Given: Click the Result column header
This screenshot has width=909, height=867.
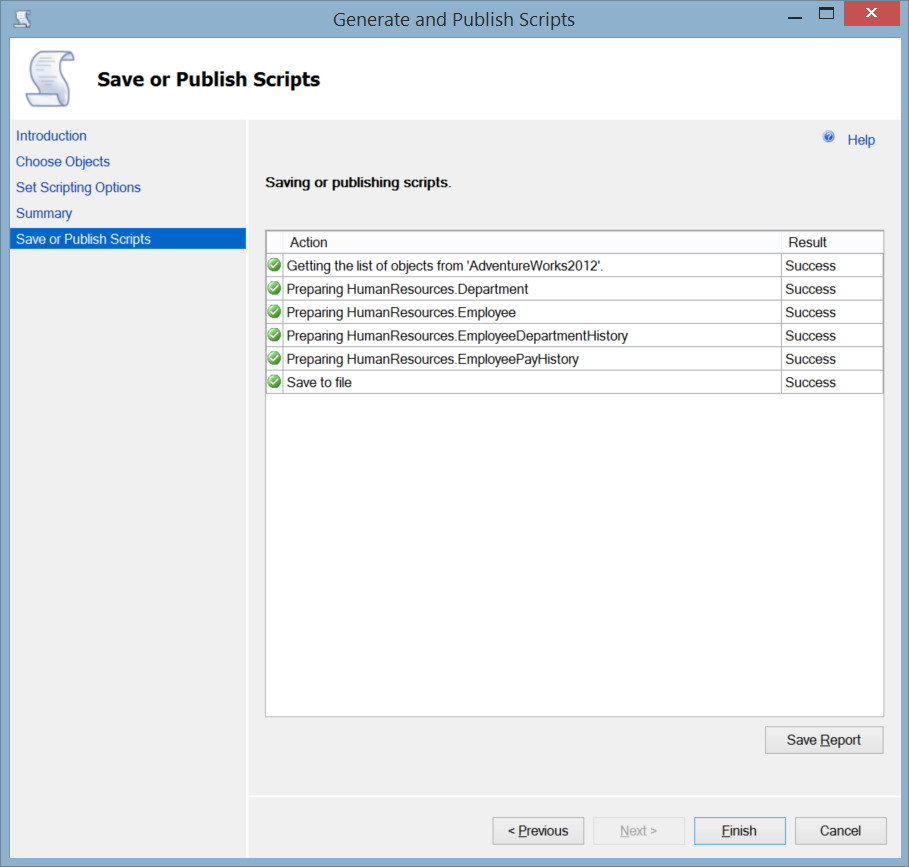Looking at the screenshot, I should click(x=807, y=242).
